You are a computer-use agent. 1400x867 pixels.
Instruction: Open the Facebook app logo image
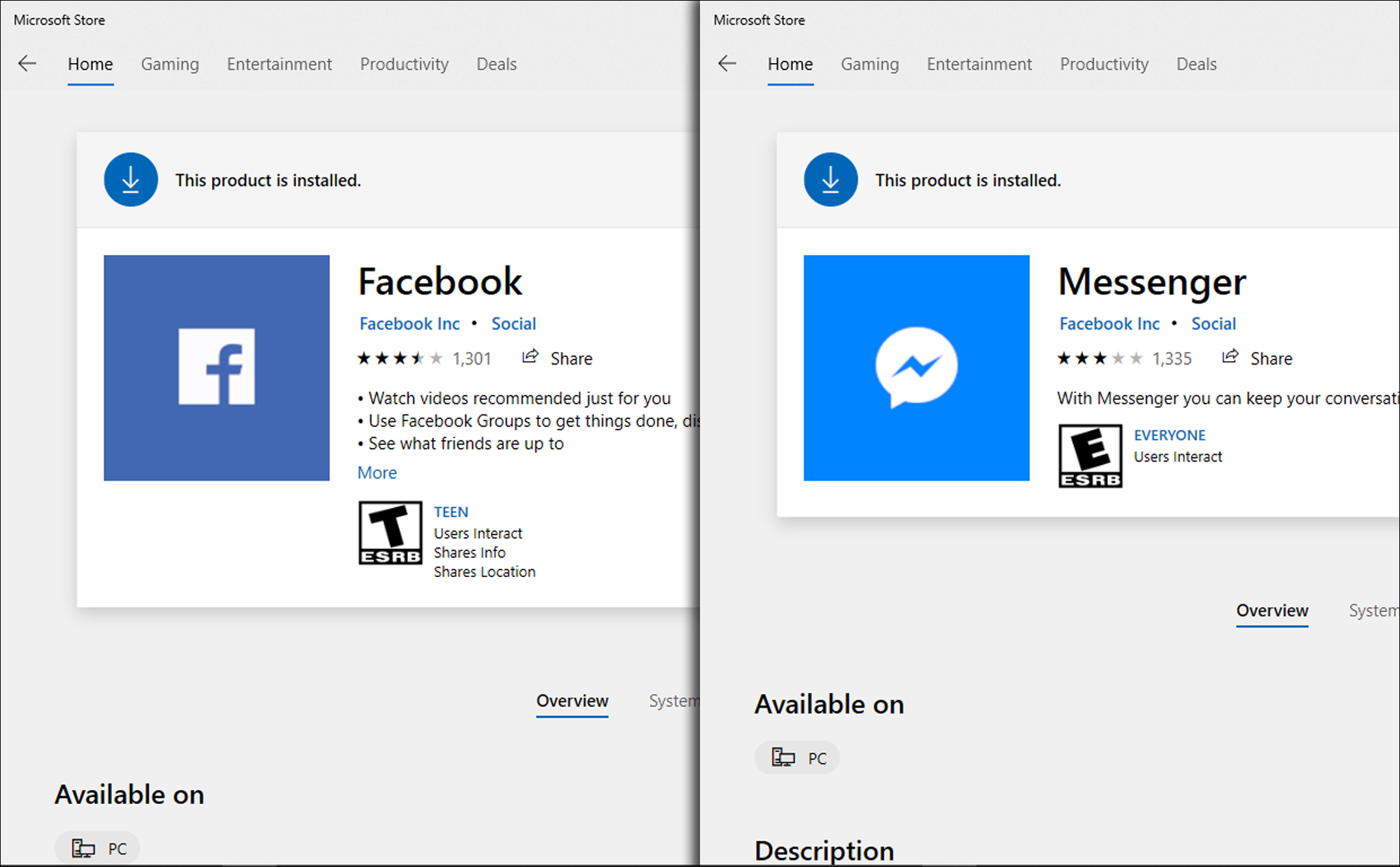click(217, 368)
